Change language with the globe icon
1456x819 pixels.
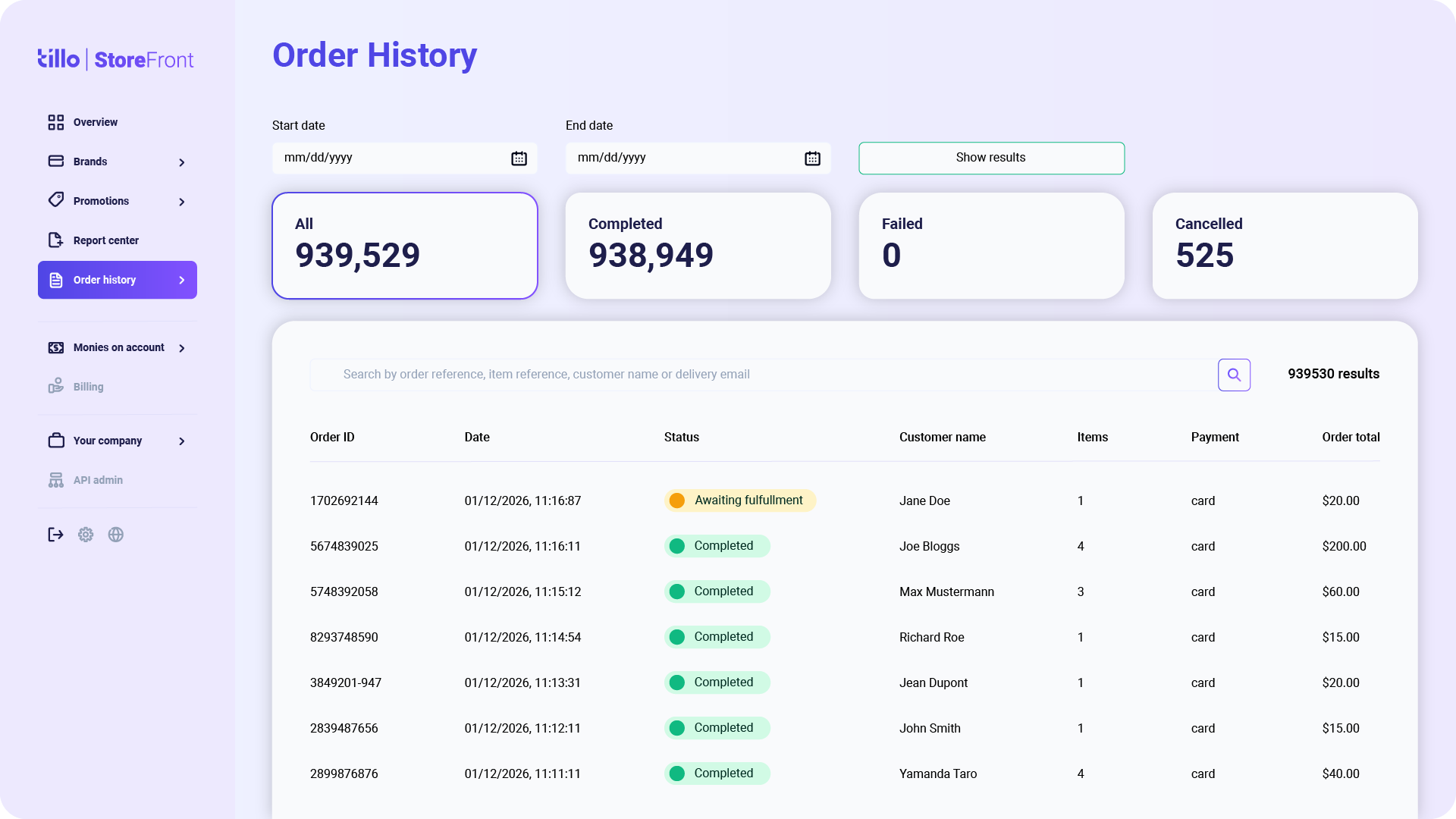[x=115, y=535]
